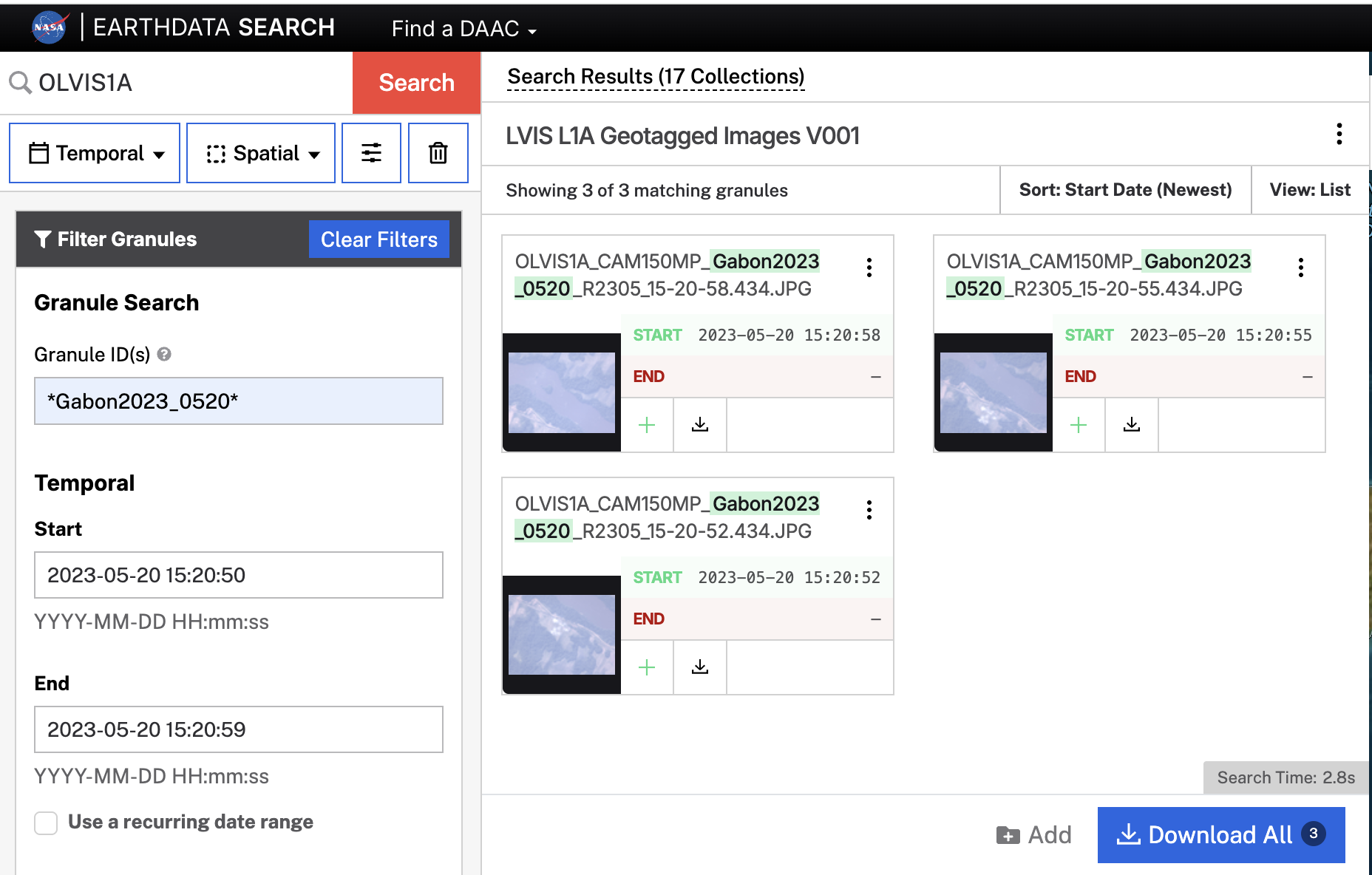Click the Temporal End date field
This screenshot has width=1372, height=875.
(x=239, y=729)
